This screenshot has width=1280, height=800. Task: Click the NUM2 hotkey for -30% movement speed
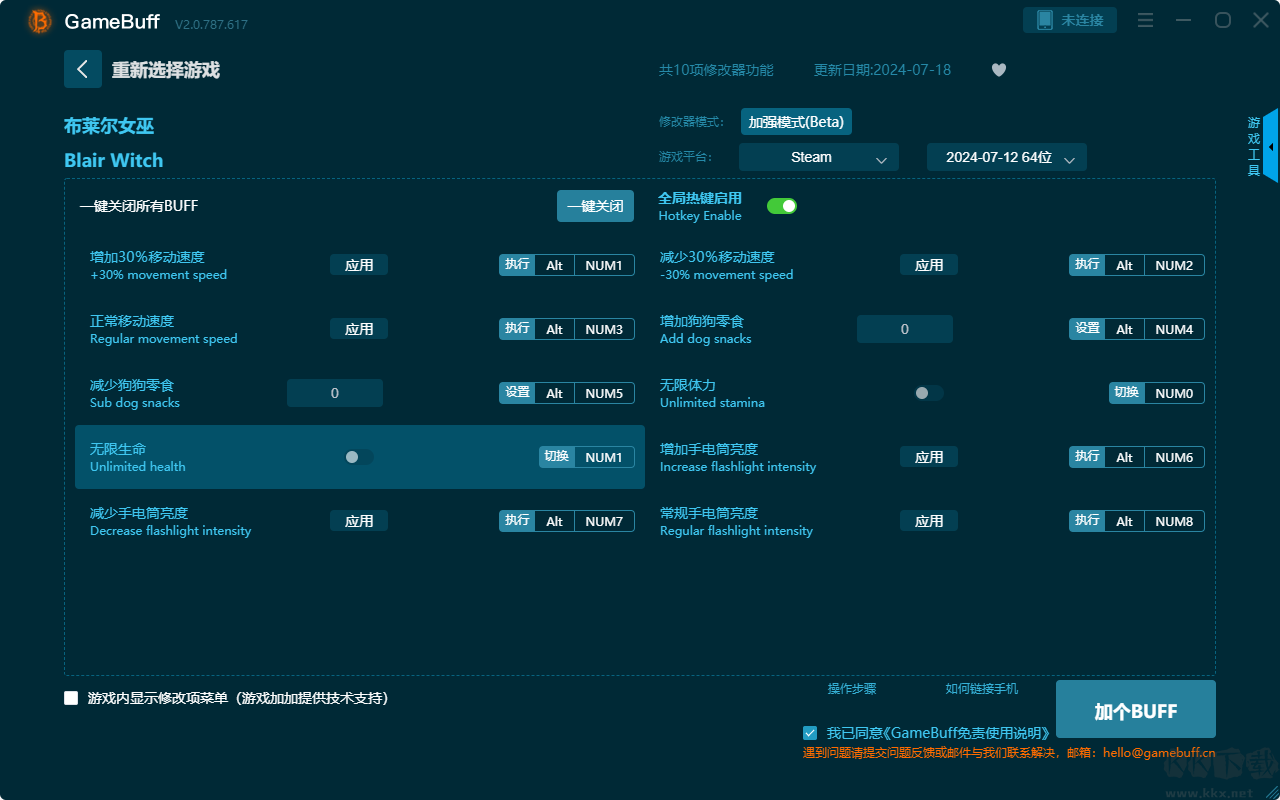point(1174,265)
